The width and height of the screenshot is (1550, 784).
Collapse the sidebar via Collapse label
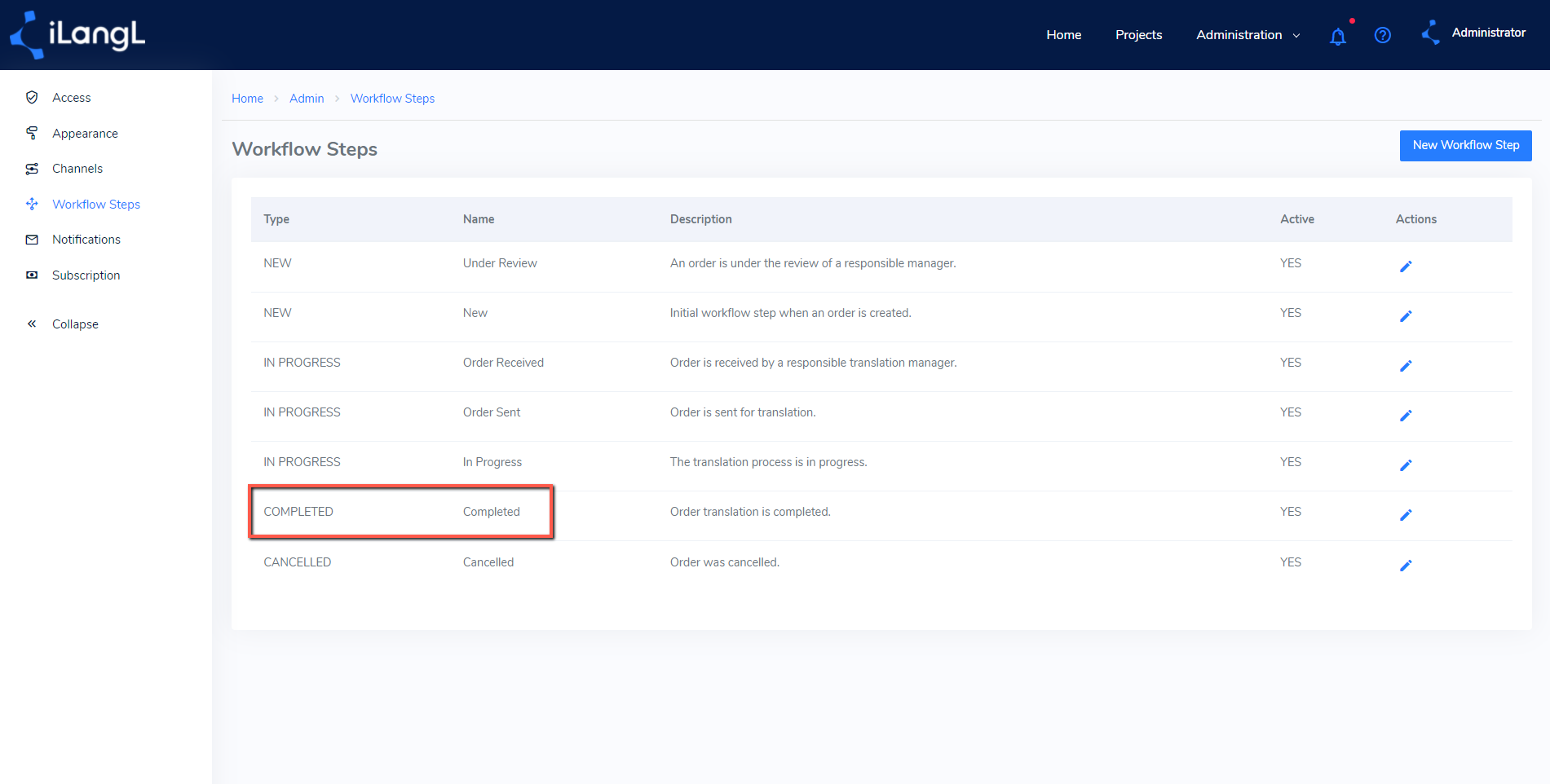click(x=75, y=324)
